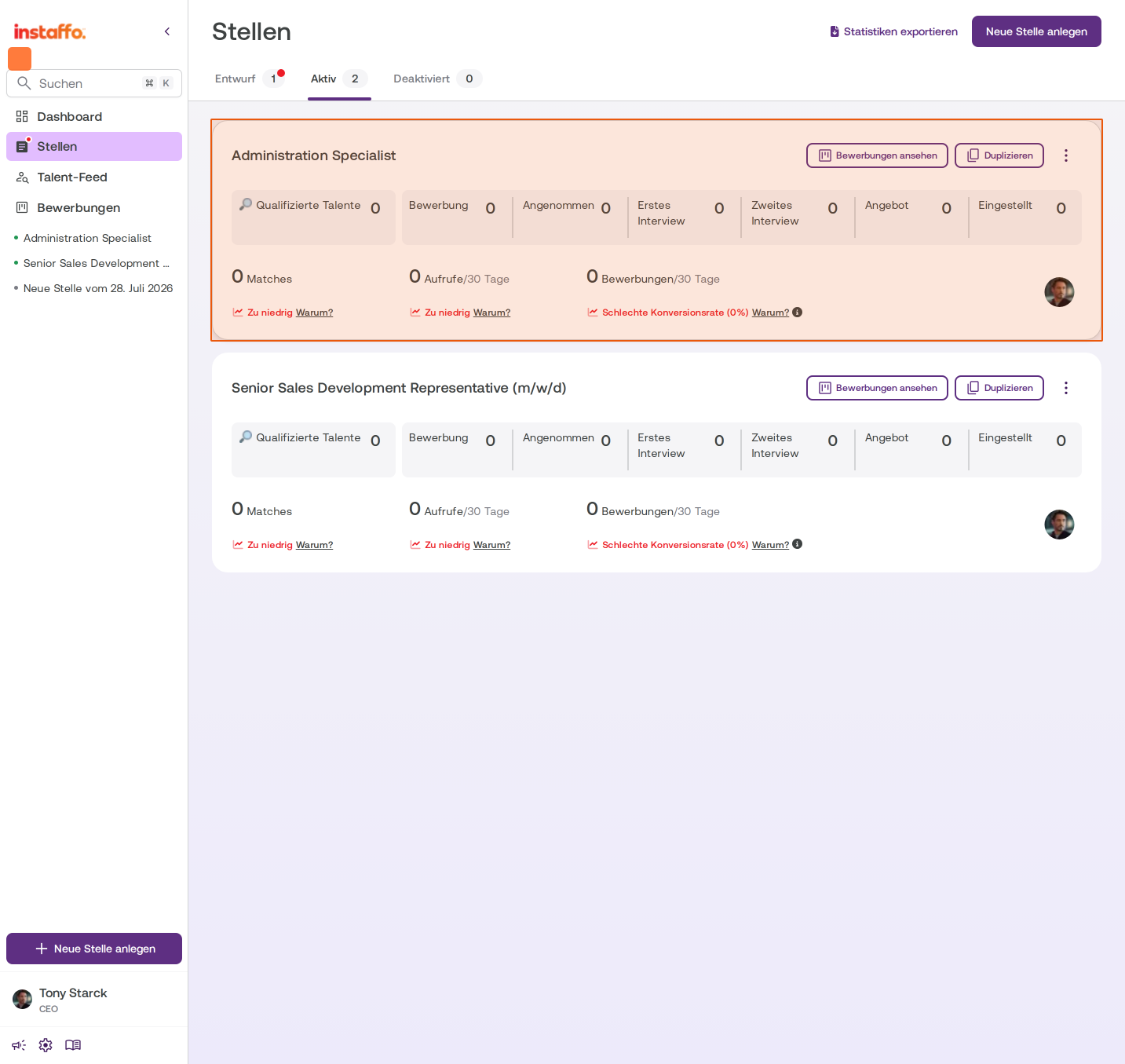Click info icon beside Konversionsrate in Senior Sales card
Viewport: 1125px width, 1064px height.
tap(798, 544)
